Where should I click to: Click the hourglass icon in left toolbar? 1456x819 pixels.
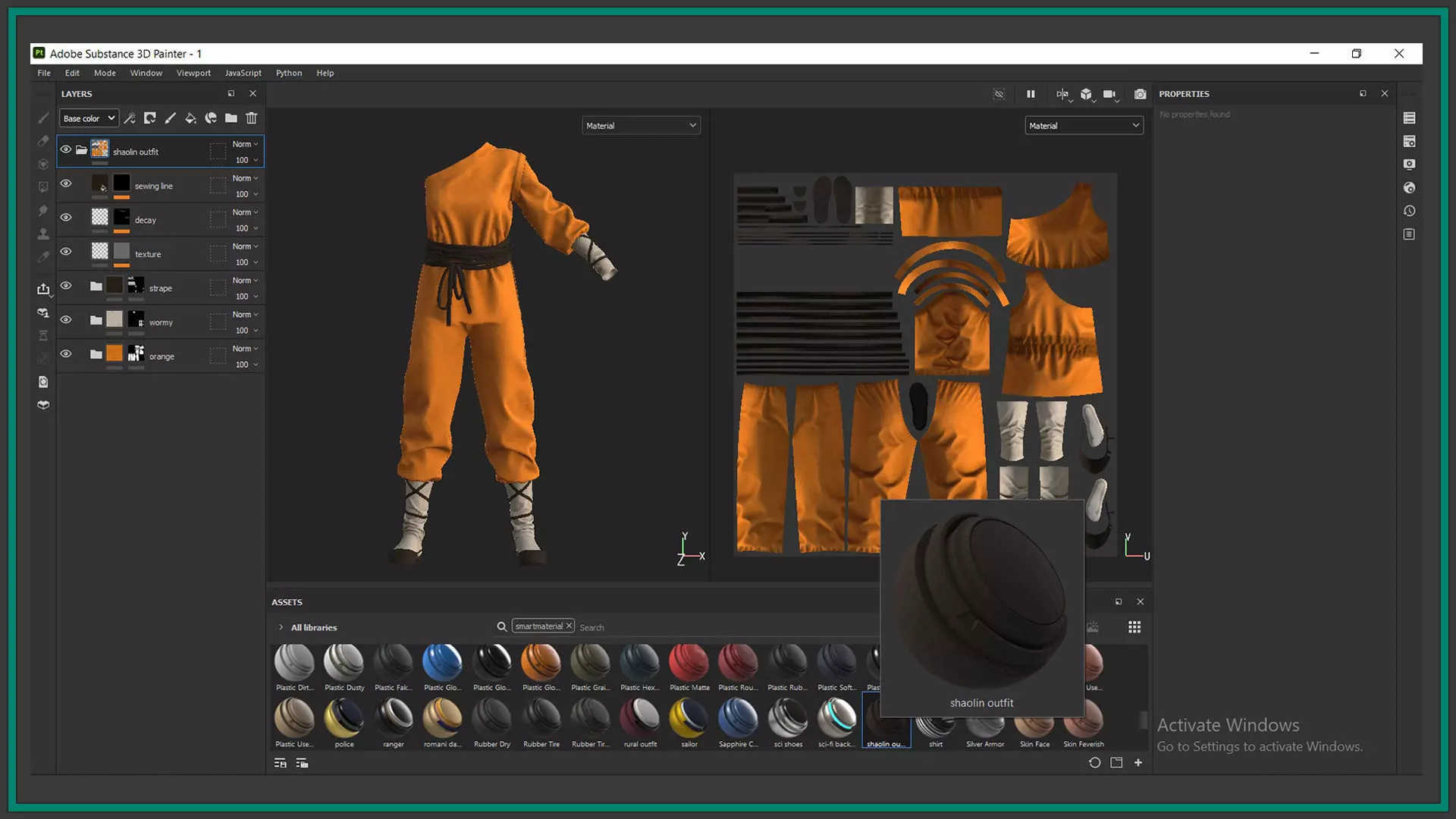pyautogui.click(x=43, y=335)
